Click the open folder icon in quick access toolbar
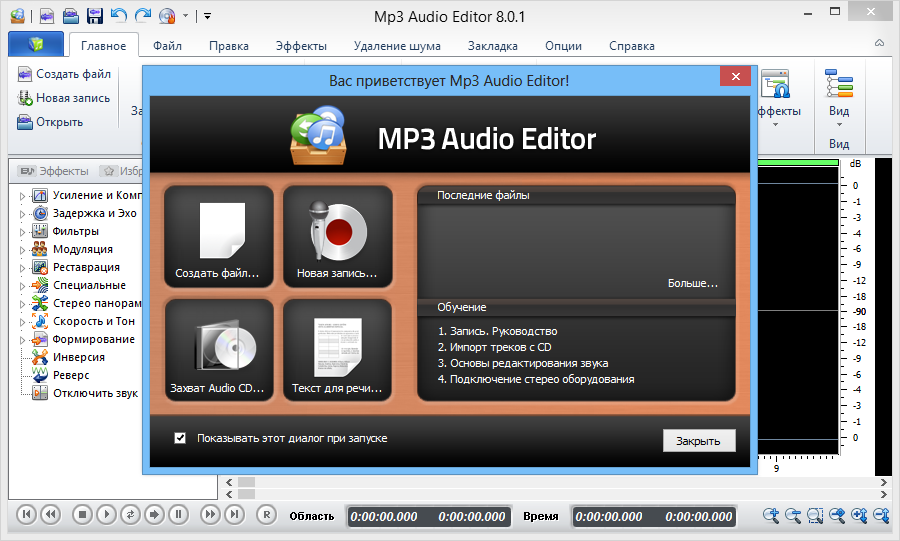Viewport: 900px width, 541px height. pyautogui.click(x=71, y=16)
